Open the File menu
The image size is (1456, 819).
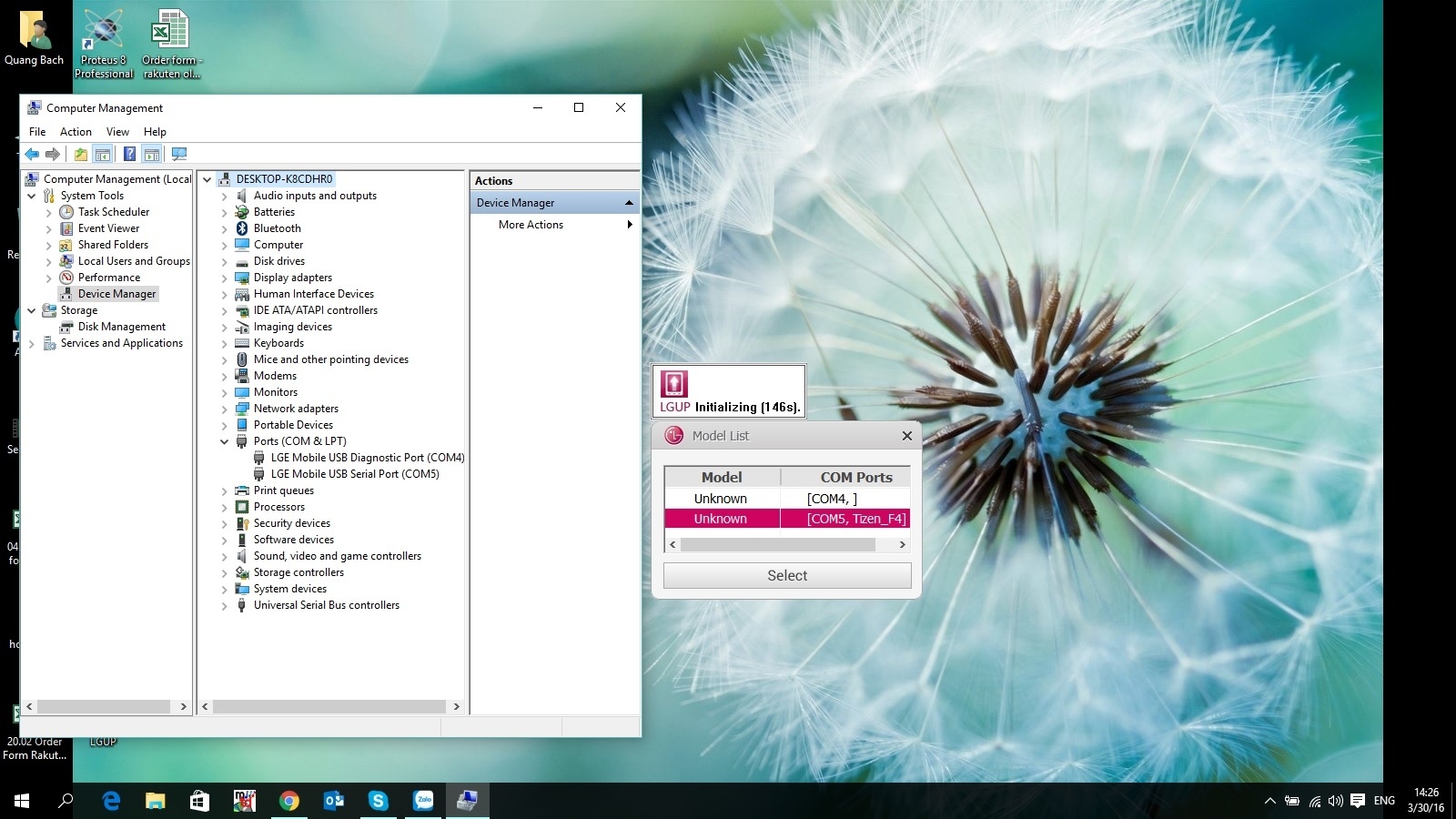pos(37,132)
